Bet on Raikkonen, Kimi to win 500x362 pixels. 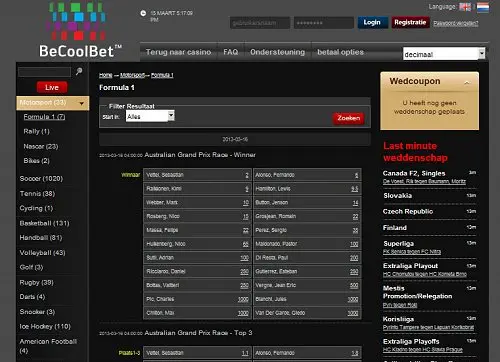(x=197, y=189)
